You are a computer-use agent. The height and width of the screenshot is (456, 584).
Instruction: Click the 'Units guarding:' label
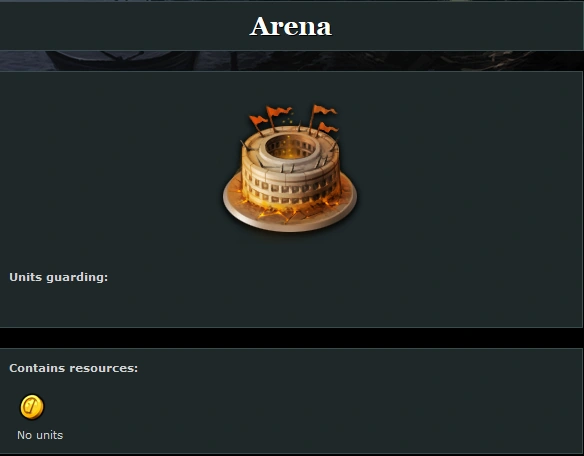tap(58, 277)
